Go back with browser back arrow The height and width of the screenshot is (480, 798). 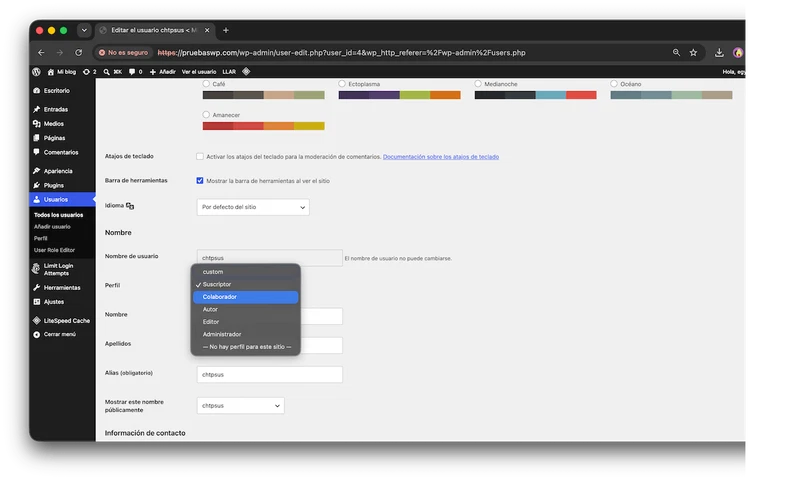(41, 52)
